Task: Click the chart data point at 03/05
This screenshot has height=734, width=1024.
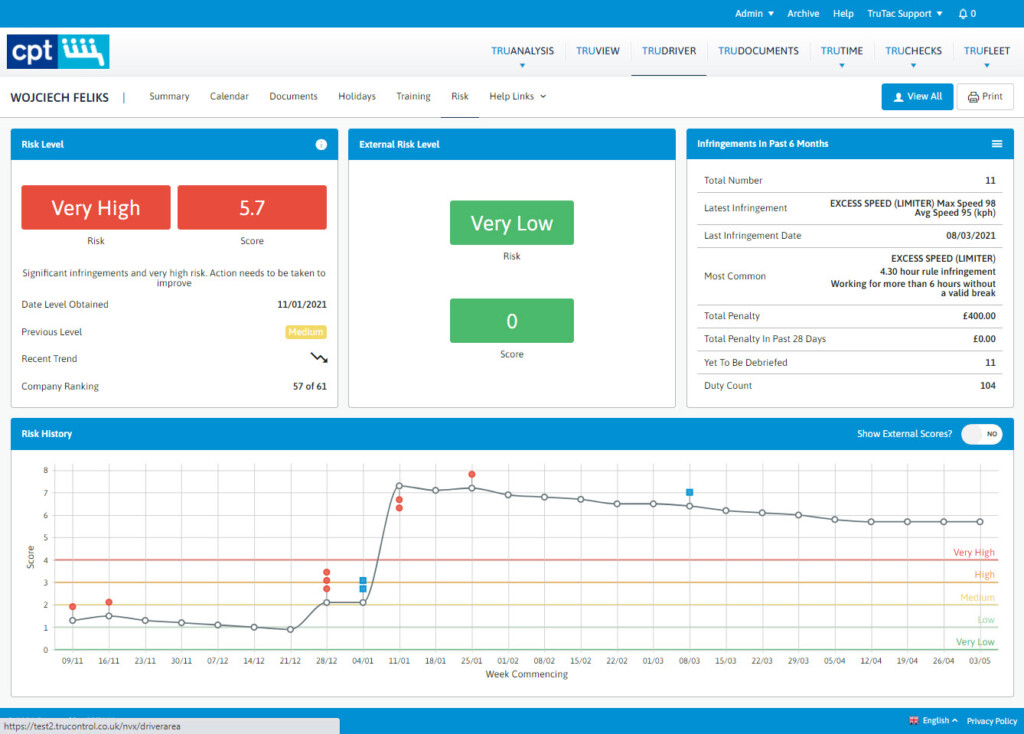Action: (x=980, y=522)
